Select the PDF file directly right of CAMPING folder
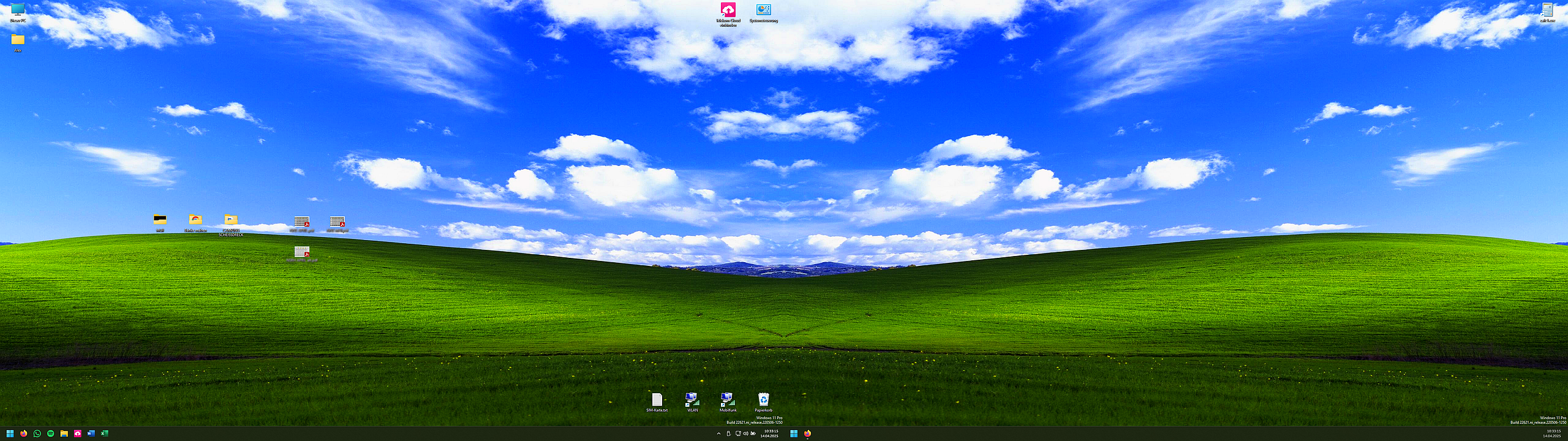This screenshot has height=441, width=1568. (302, 224)
